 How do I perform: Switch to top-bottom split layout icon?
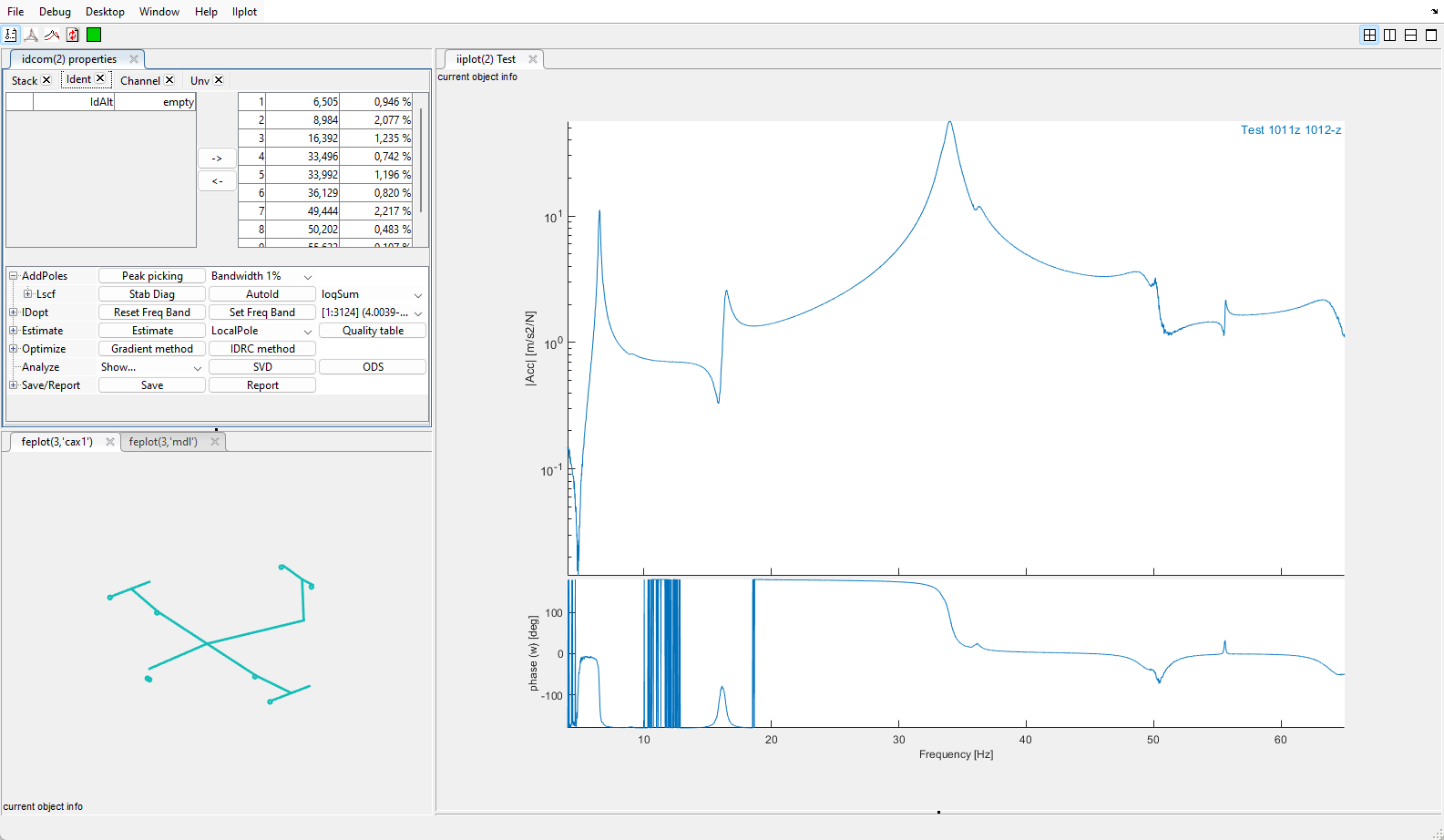[1410, 36]
